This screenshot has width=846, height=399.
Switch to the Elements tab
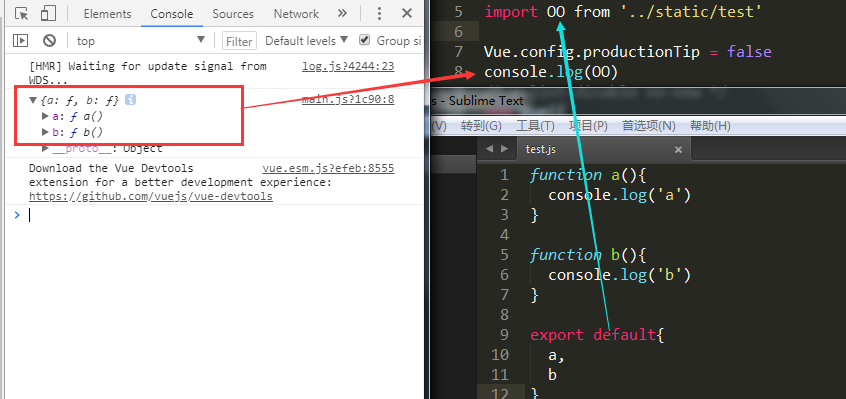coord(107,13)
